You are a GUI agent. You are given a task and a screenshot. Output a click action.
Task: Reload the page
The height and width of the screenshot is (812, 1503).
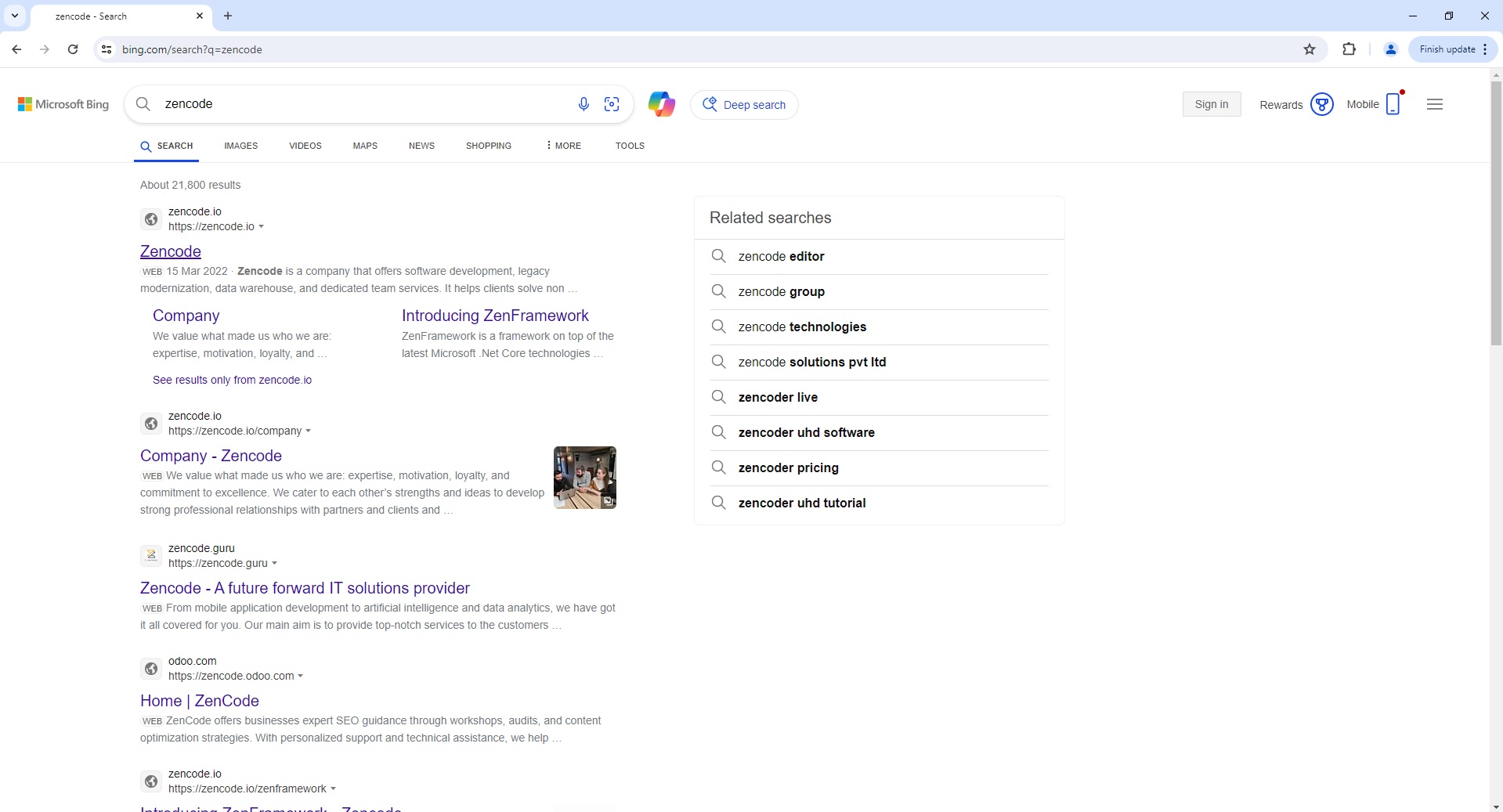72,49
